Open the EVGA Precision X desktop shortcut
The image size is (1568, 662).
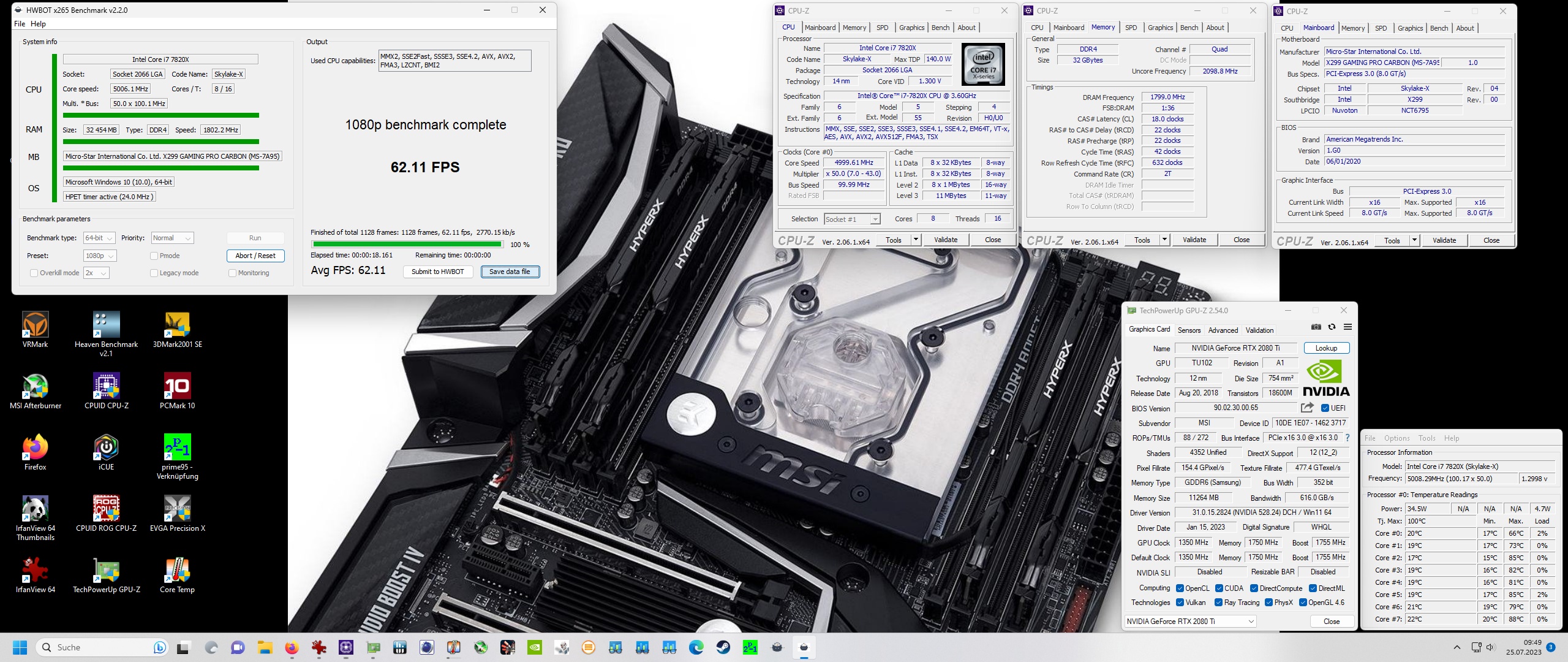click(x=177, y=514)
